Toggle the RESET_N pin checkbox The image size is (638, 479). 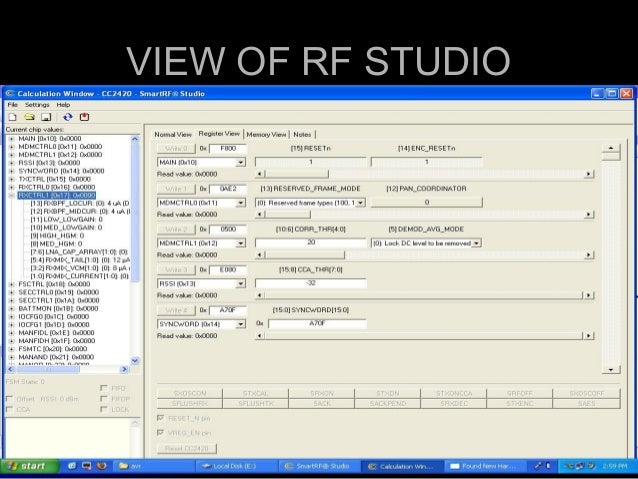click(160, 418)
